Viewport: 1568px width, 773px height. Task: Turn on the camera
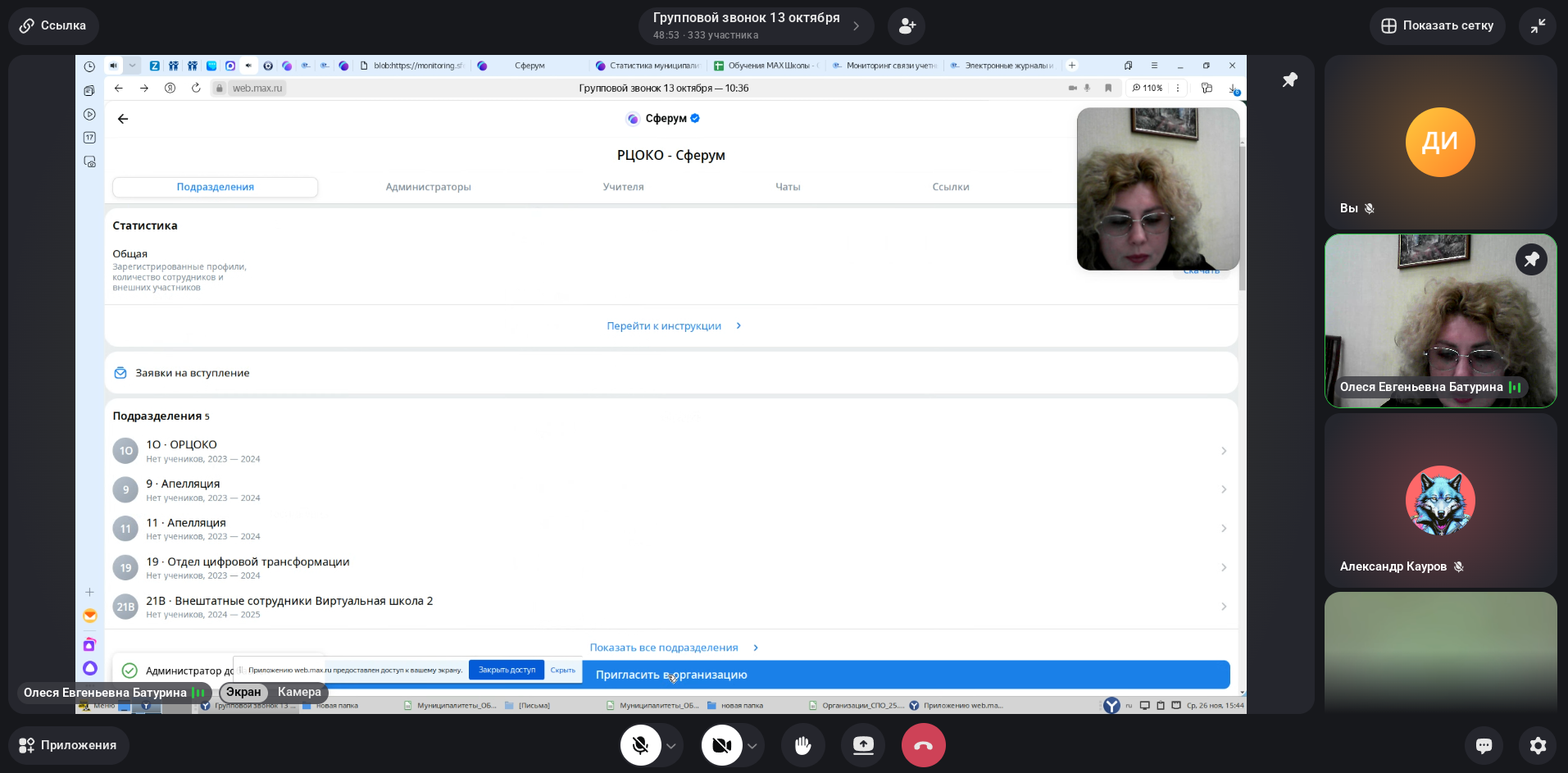coord(721,745)
